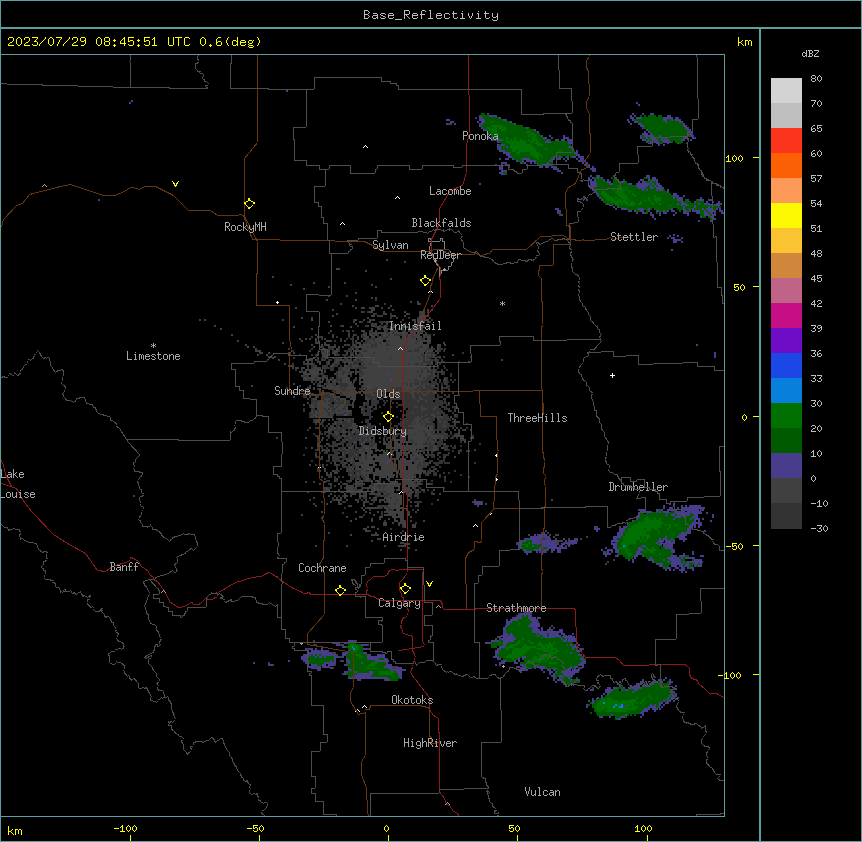Click the -50 tick on right axis

[734, 546]
